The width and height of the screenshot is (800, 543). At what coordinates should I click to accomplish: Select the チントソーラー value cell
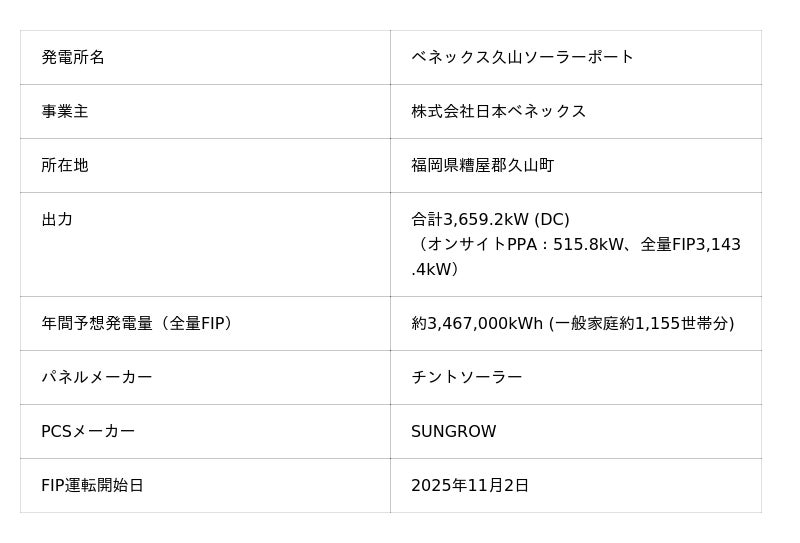(x=466, y=377)
